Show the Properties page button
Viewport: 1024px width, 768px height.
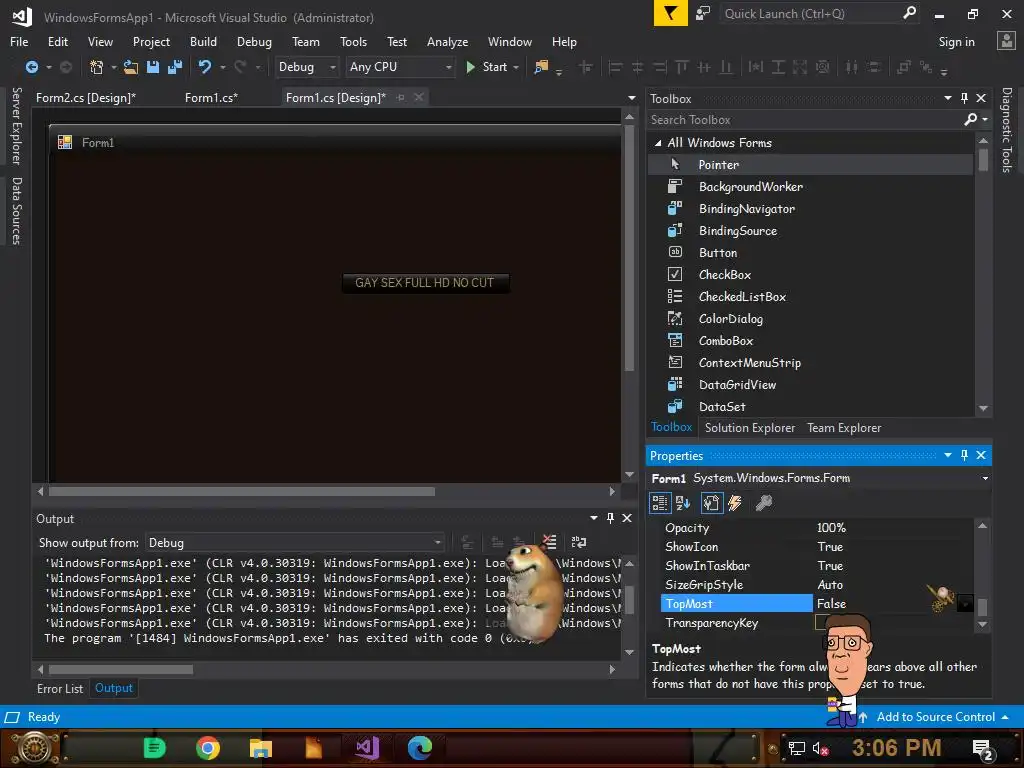pos(711,503)
